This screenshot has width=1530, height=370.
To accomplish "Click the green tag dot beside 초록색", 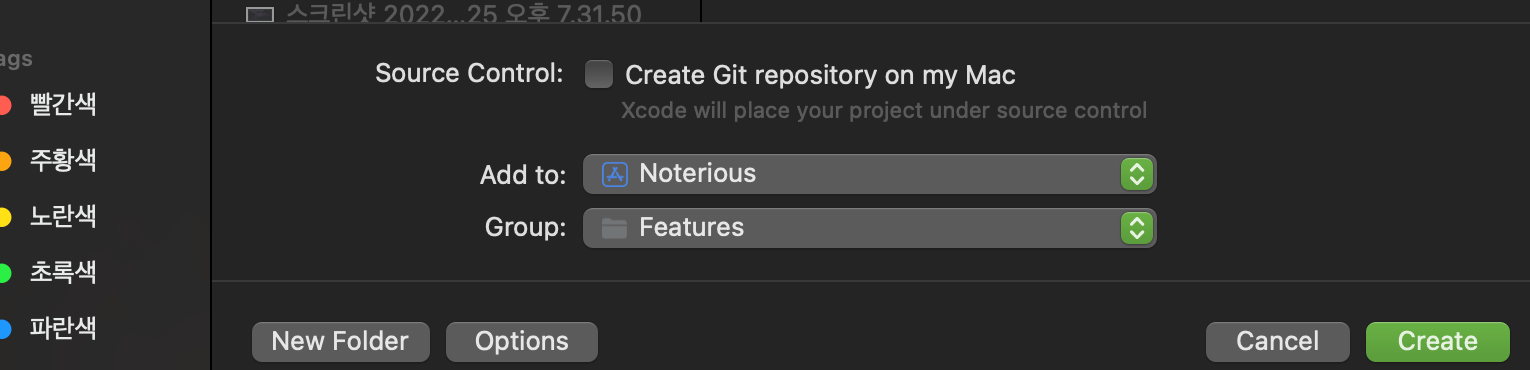I will 4,272.
